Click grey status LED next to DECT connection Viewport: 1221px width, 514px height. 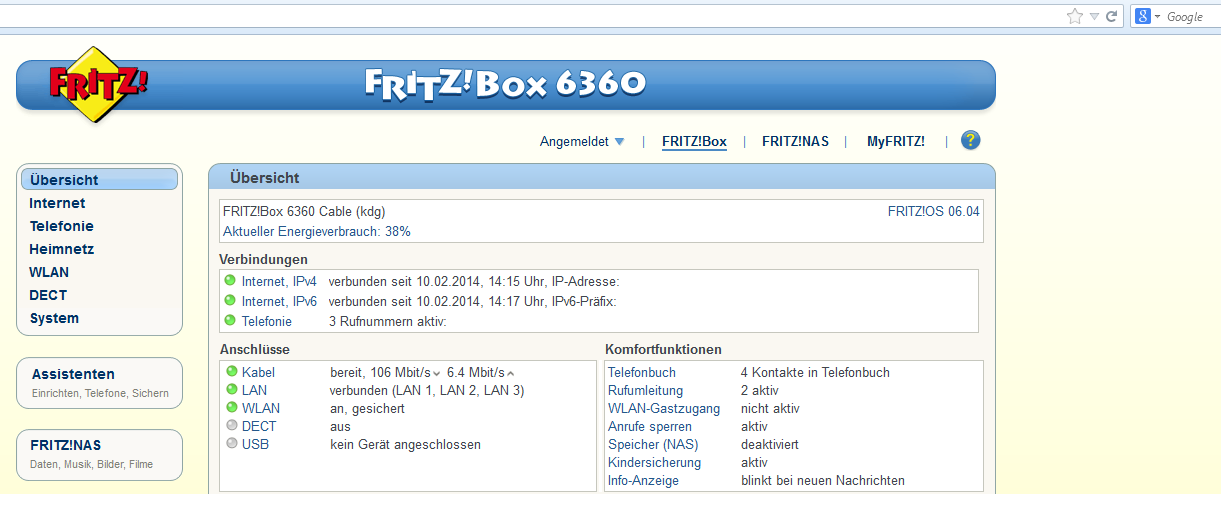232,426
